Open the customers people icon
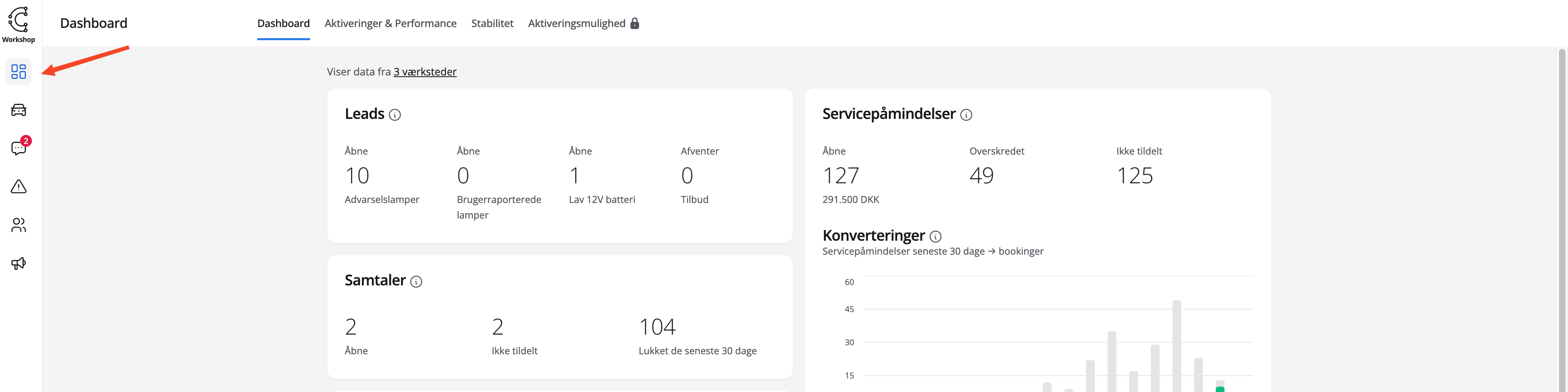1568x392 pixels. [19, 225]
